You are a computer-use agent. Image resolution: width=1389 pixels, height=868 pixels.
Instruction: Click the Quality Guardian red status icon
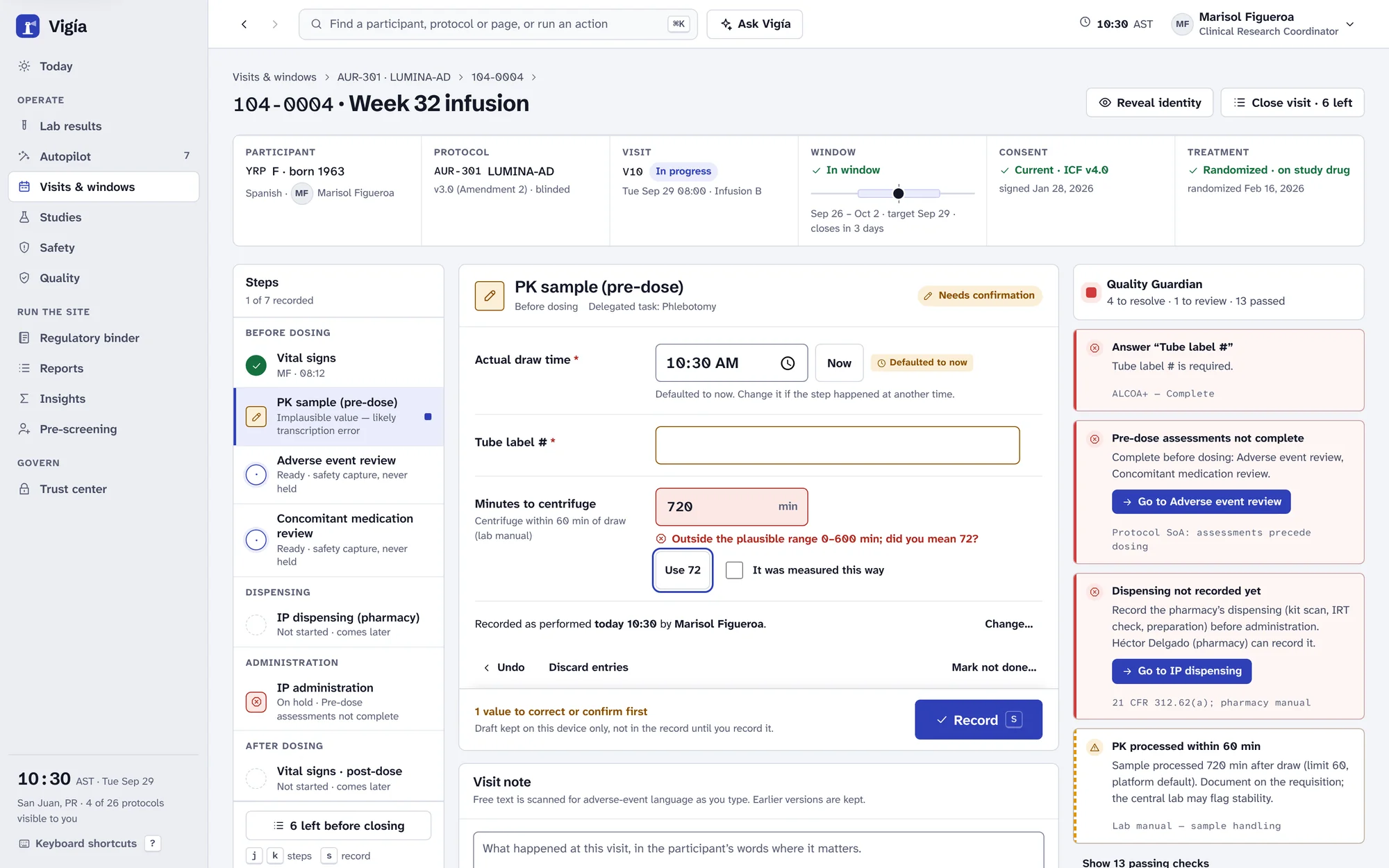click(x=1091, y=292)
